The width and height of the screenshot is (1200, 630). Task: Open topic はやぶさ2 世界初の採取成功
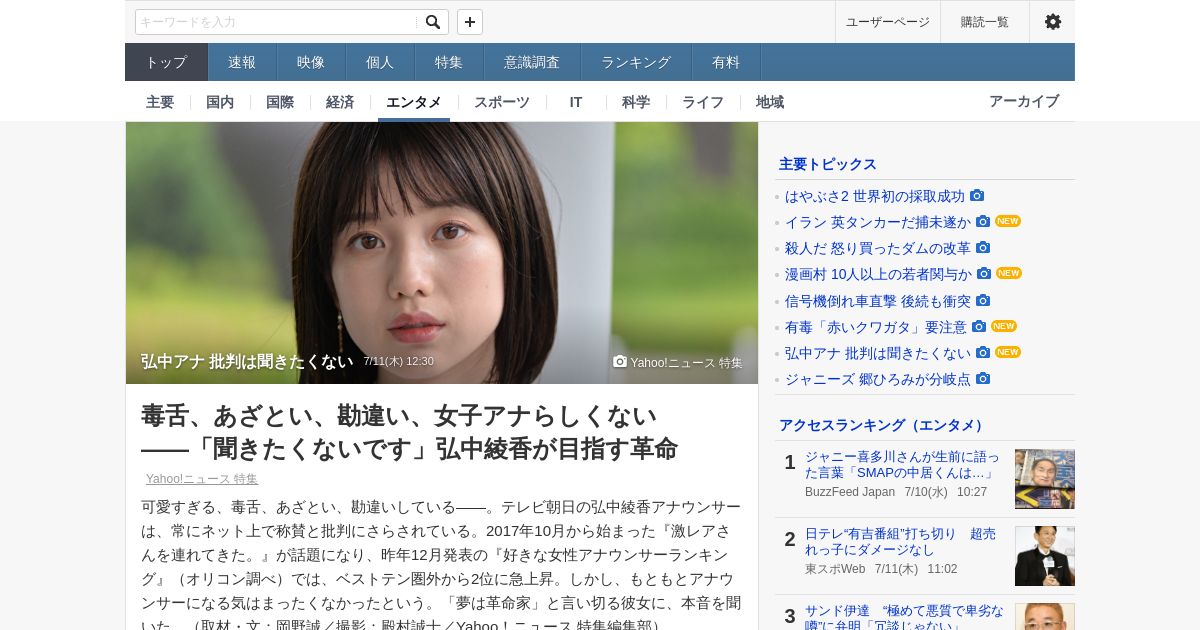point(875,196)
